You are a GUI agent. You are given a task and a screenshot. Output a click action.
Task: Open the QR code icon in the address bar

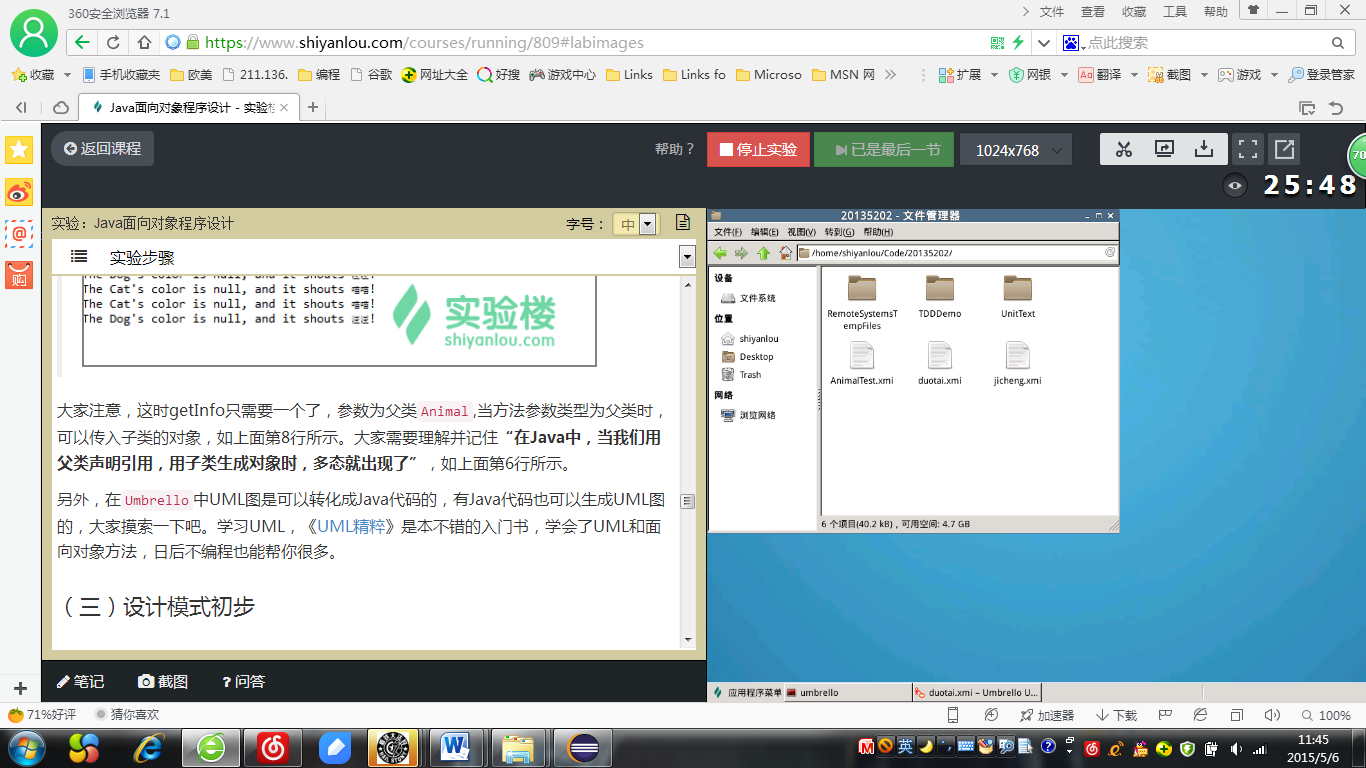[x=997, y=43]
